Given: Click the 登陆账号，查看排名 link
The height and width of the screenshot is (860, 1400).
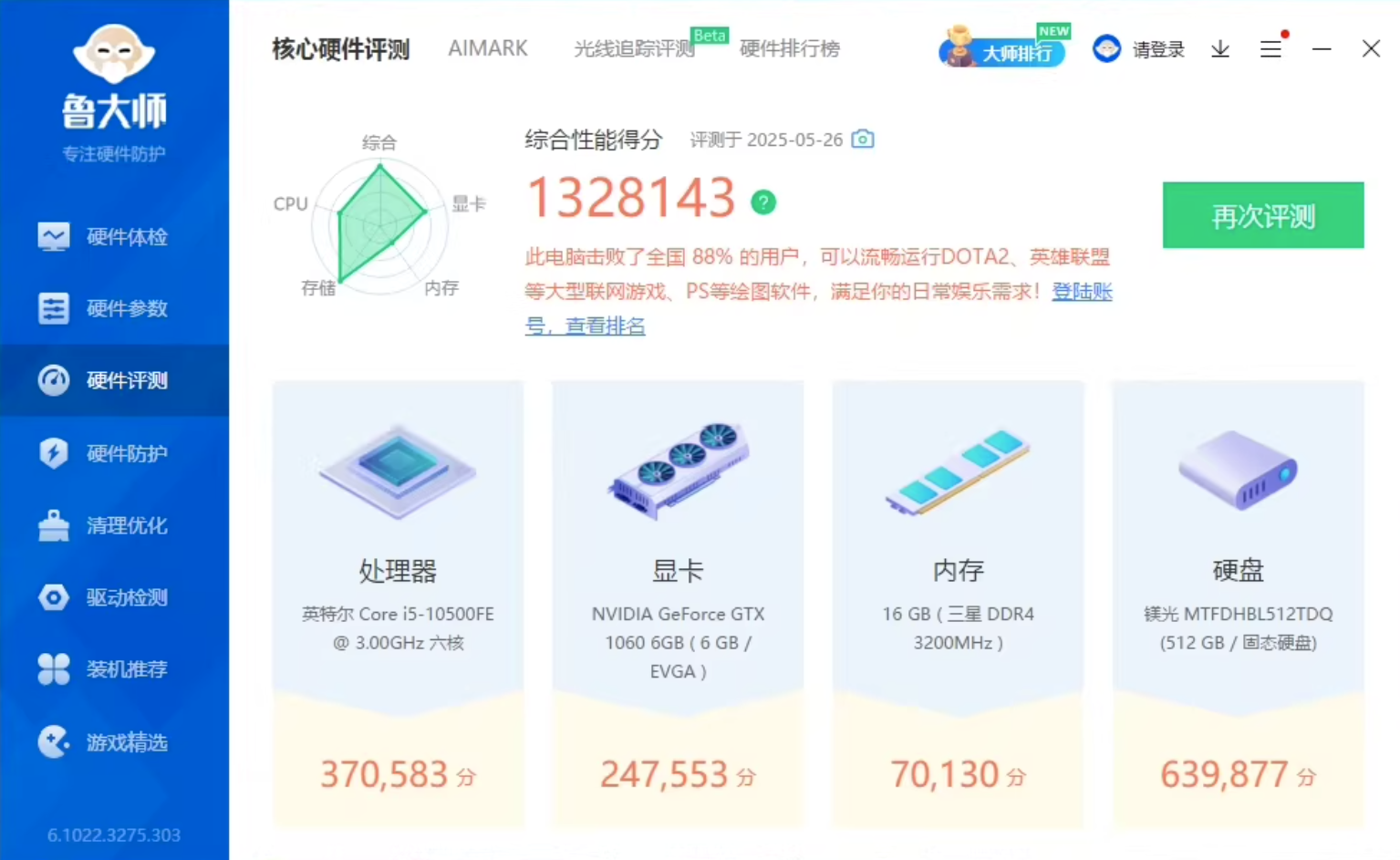Looking at the screenshot, I should pyautogui.click(x=1082, y=292).
